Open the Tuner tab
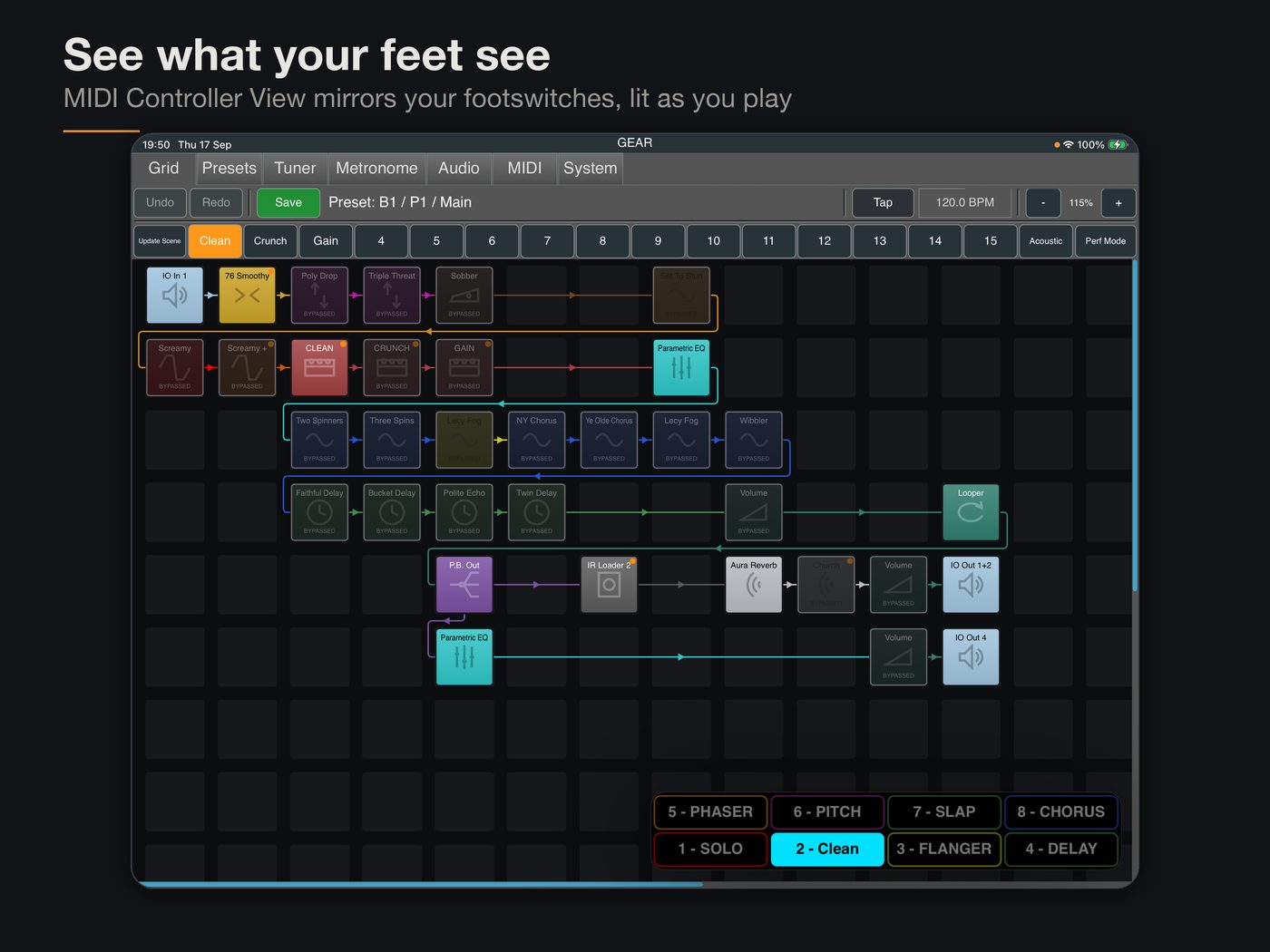This screenshot has height=952, width=1270. click(296, 169)
